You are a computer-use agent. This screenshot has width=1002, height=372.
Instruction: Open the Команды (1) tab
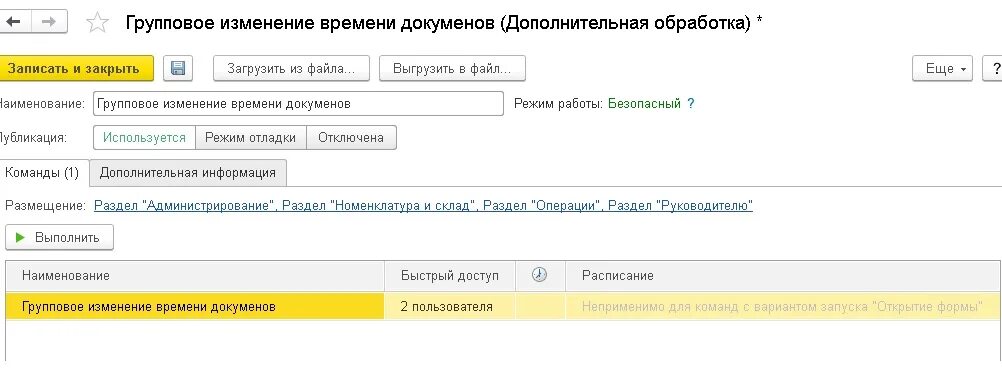point(42,173)
